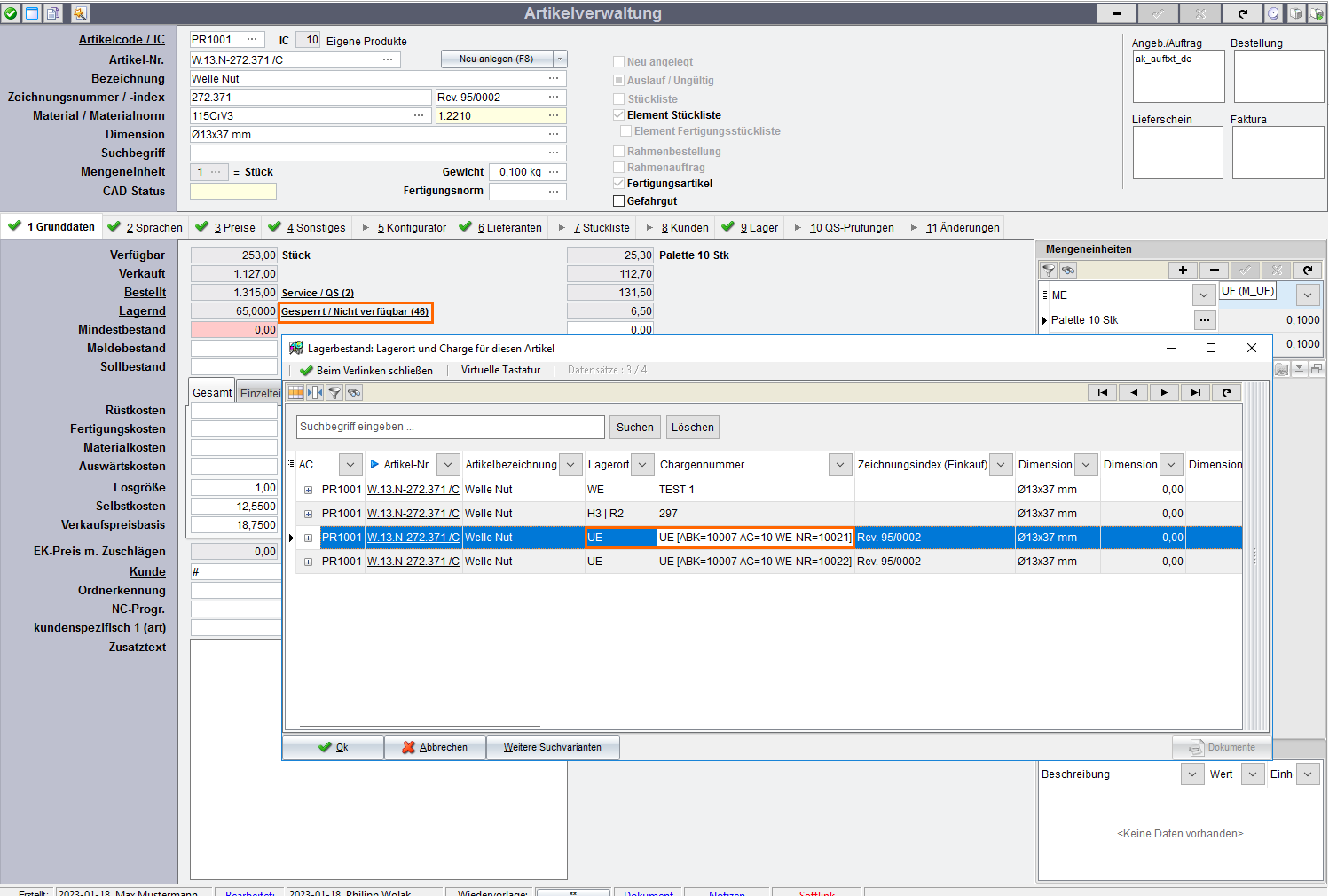Refresh the Mengeneinheiten list
This screenshot has width=1329, height=896.
(x=1307, y=270)
